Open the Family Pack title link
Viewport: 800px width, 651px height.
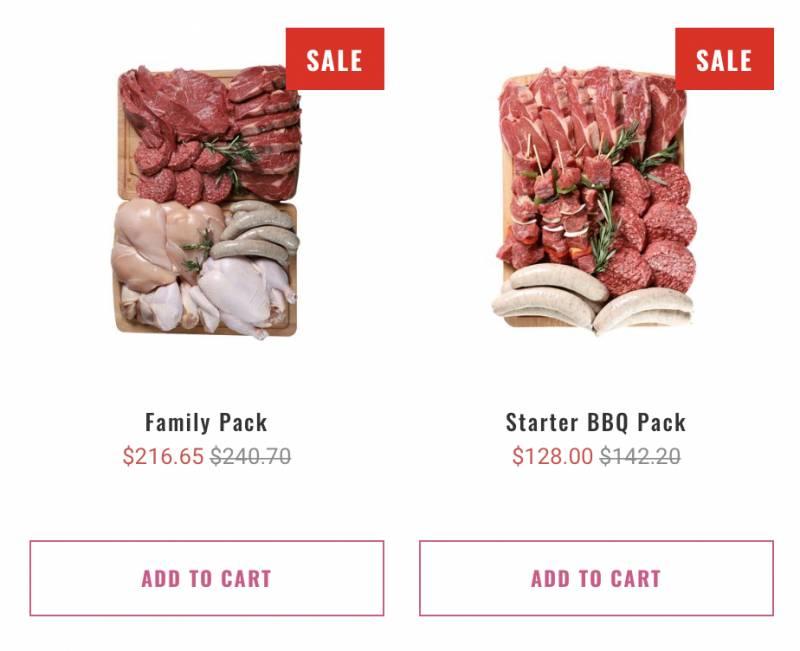pos(206,422)
